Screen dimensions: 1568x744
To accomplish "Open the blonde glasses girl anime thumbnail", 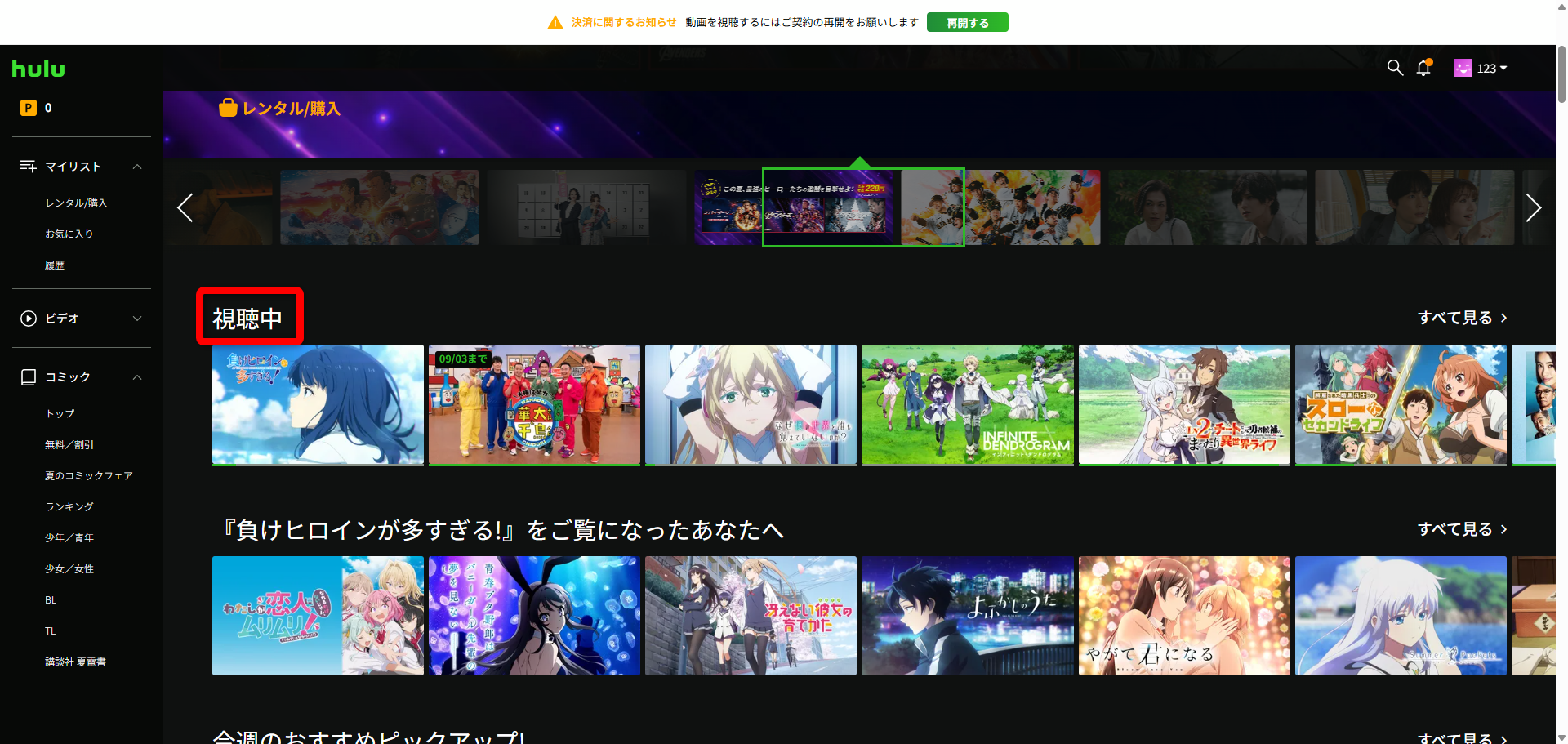I will coord(751,404).
